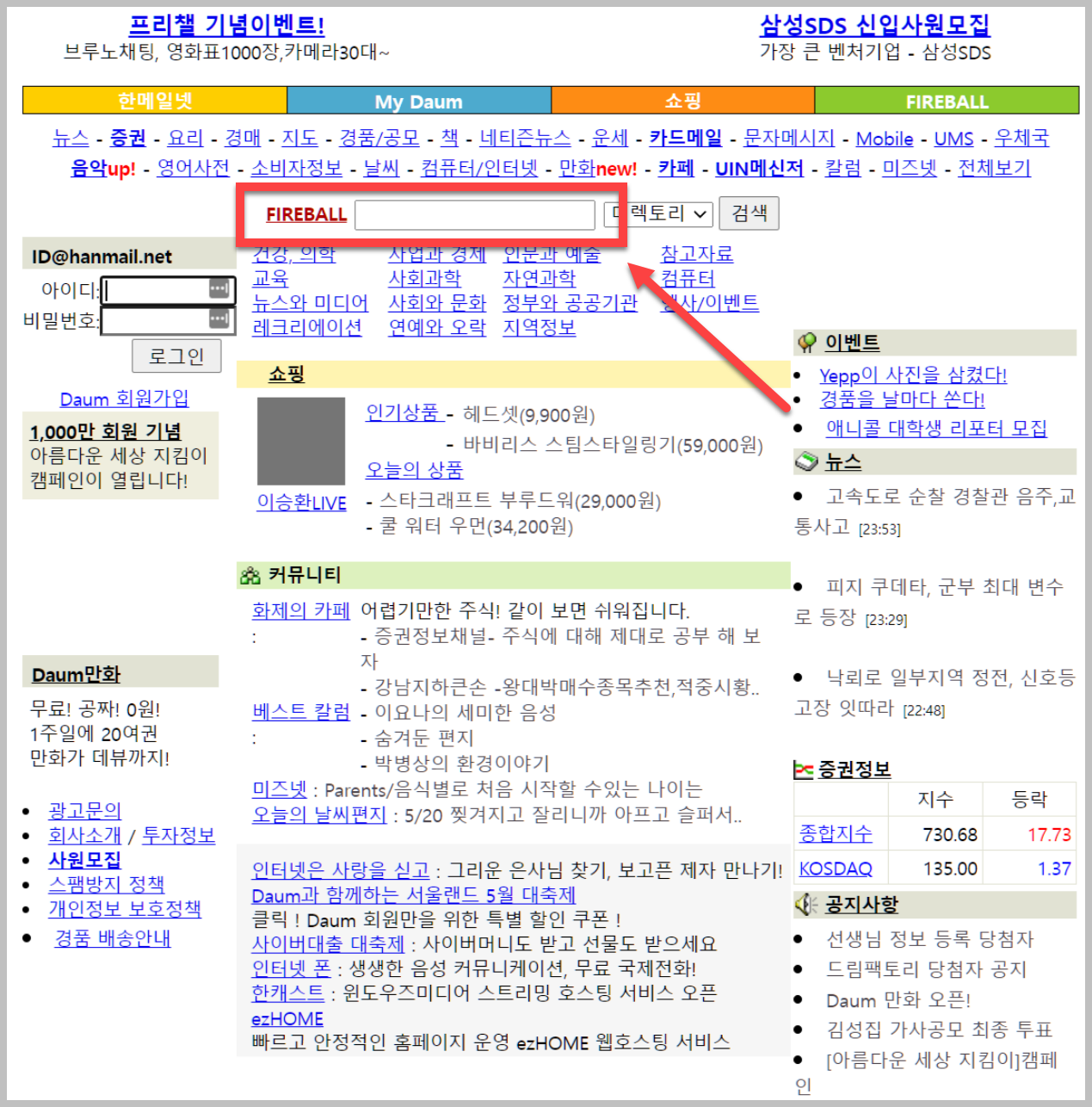Image resolution: width=1092 pixels, height=1107 pixels.
Task: Open the Daum과 함께하는 서울랜드 5월 대축제 link
Action: 413,895
